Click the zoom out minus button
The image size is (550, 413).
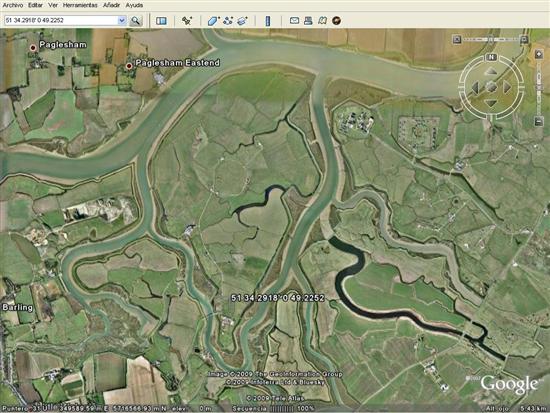pos(539,122)
